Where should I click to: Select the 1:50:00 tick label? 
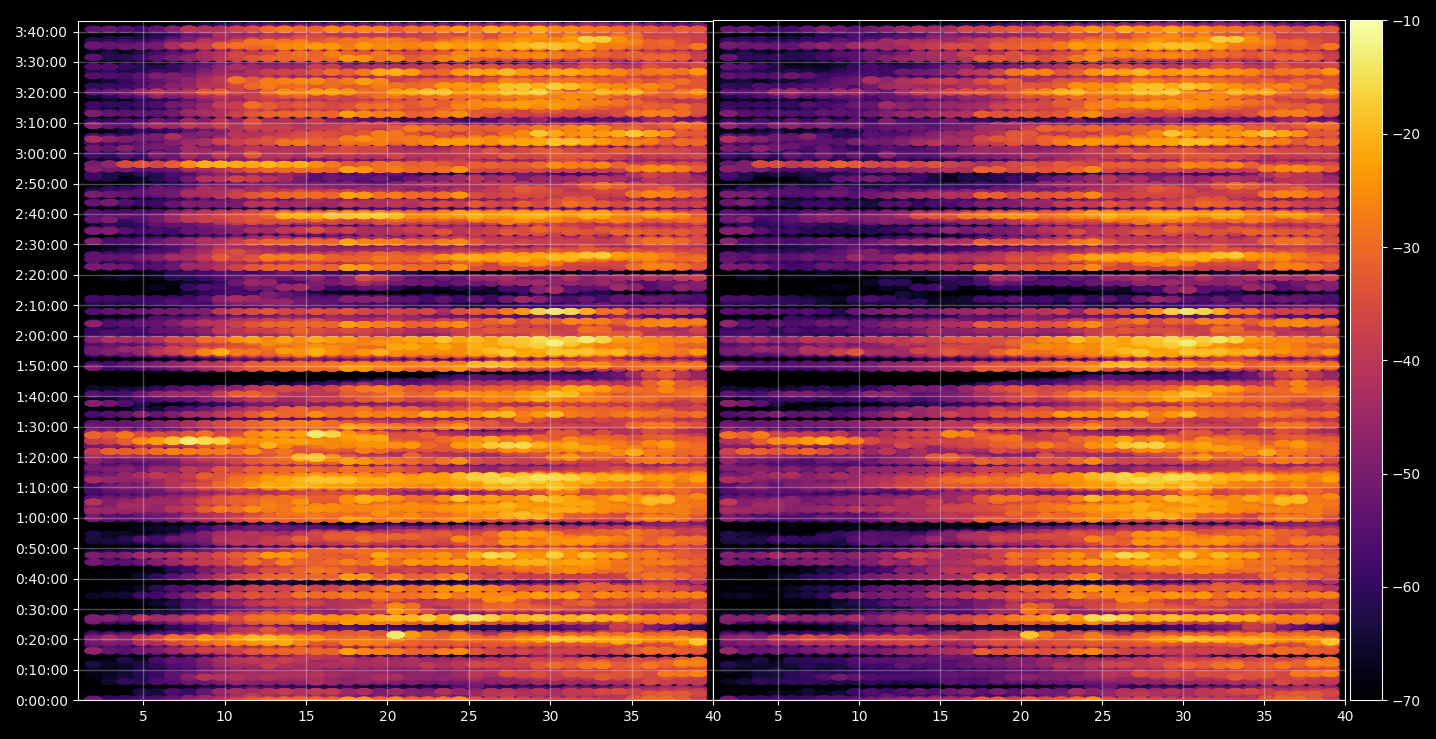click(41, 366)
